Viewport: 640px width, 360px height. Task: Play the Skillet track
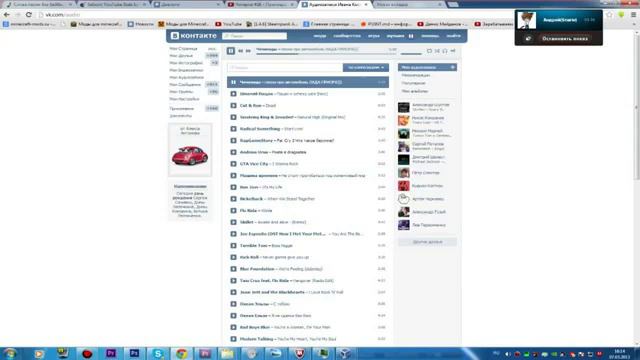pyautogui.click(x=233, y=222)
